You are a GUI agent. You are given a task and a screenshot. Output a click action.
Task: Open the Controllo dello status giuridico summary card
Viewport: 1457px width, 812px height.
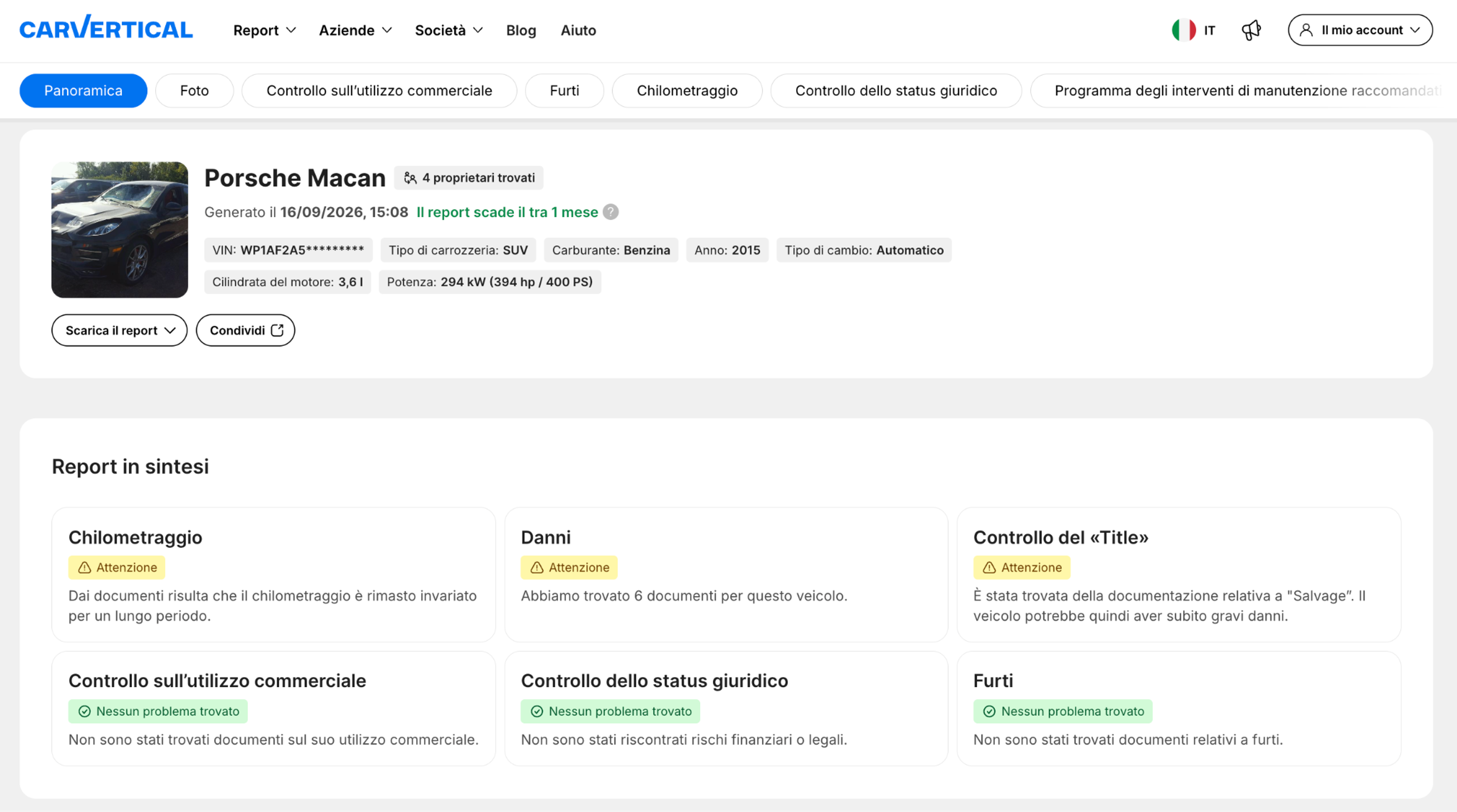726,708
